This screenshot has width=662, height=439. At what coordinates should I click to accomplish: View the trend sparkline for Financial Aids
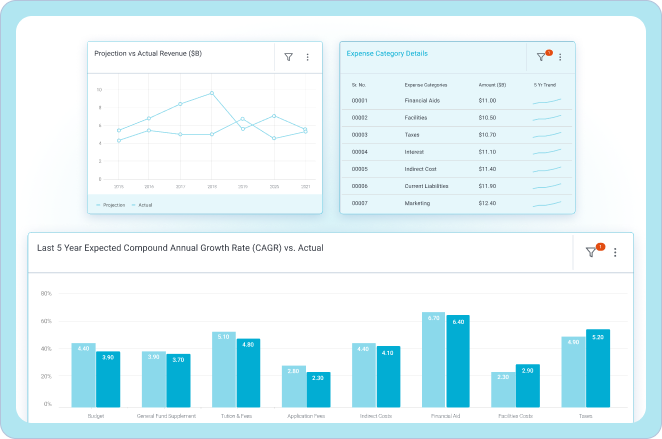pyautogui.click(x=546, y=101)
